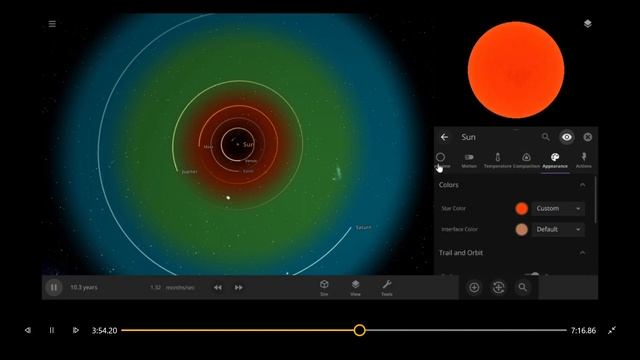Click the months/sec time step value

(172, 288)
